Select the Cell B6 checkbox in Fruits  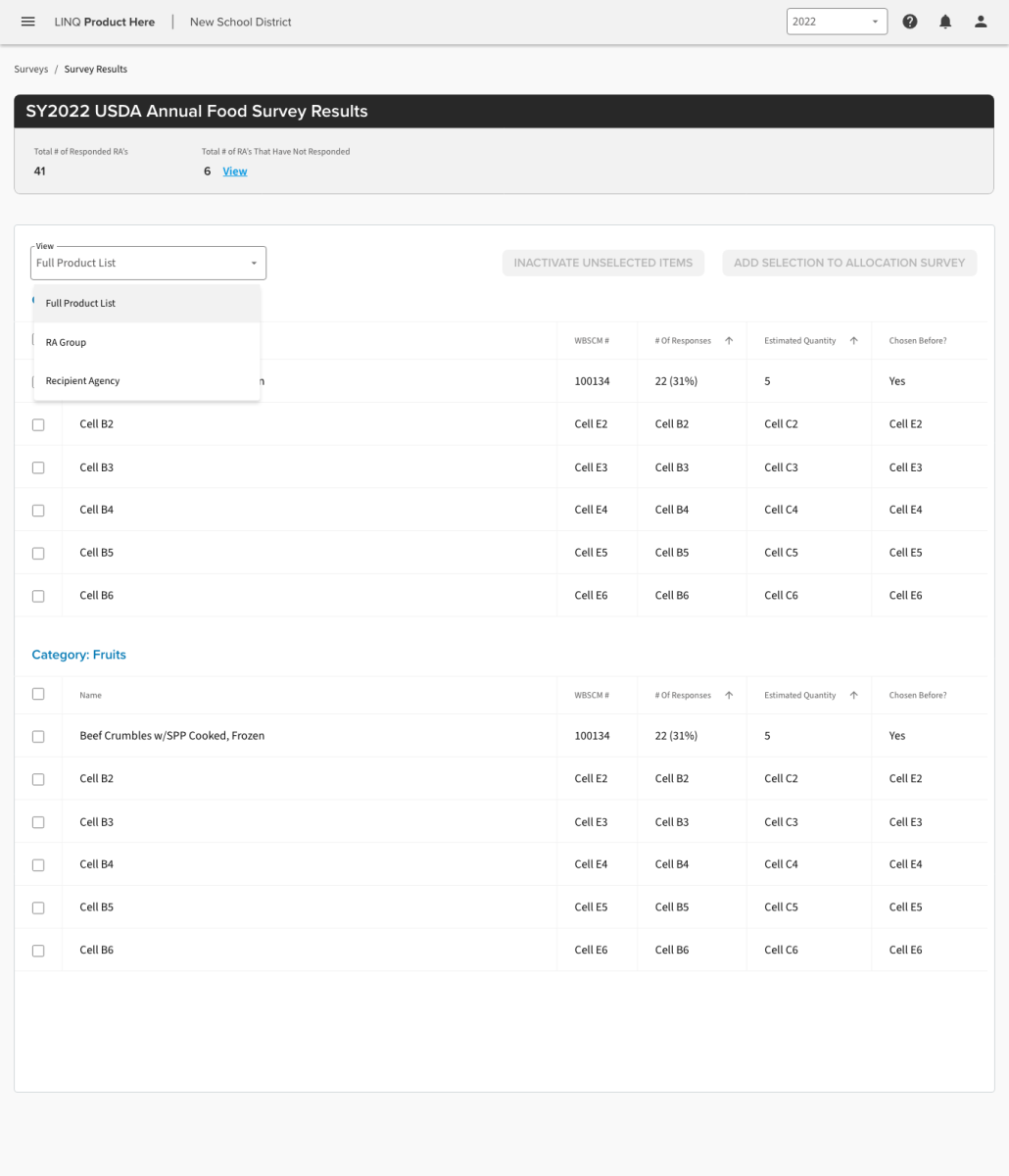[38, 951]
